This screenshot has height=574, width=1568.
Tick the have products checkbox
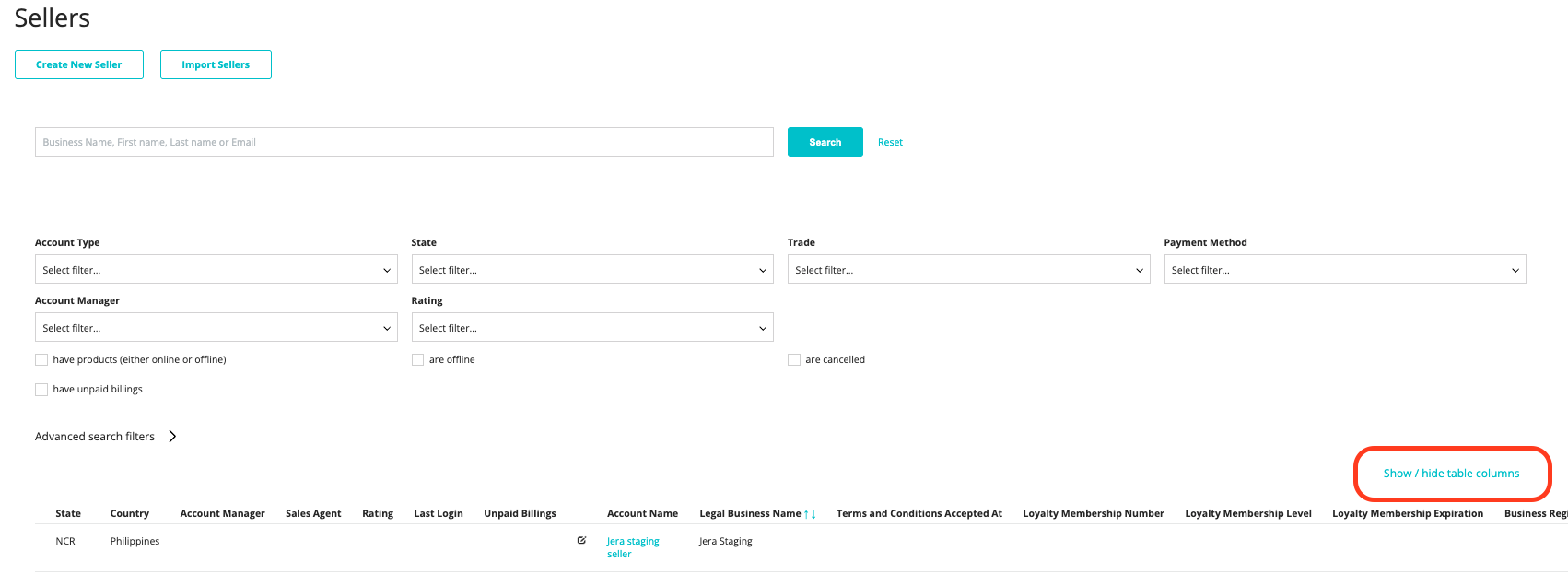(x=41, y=360)
